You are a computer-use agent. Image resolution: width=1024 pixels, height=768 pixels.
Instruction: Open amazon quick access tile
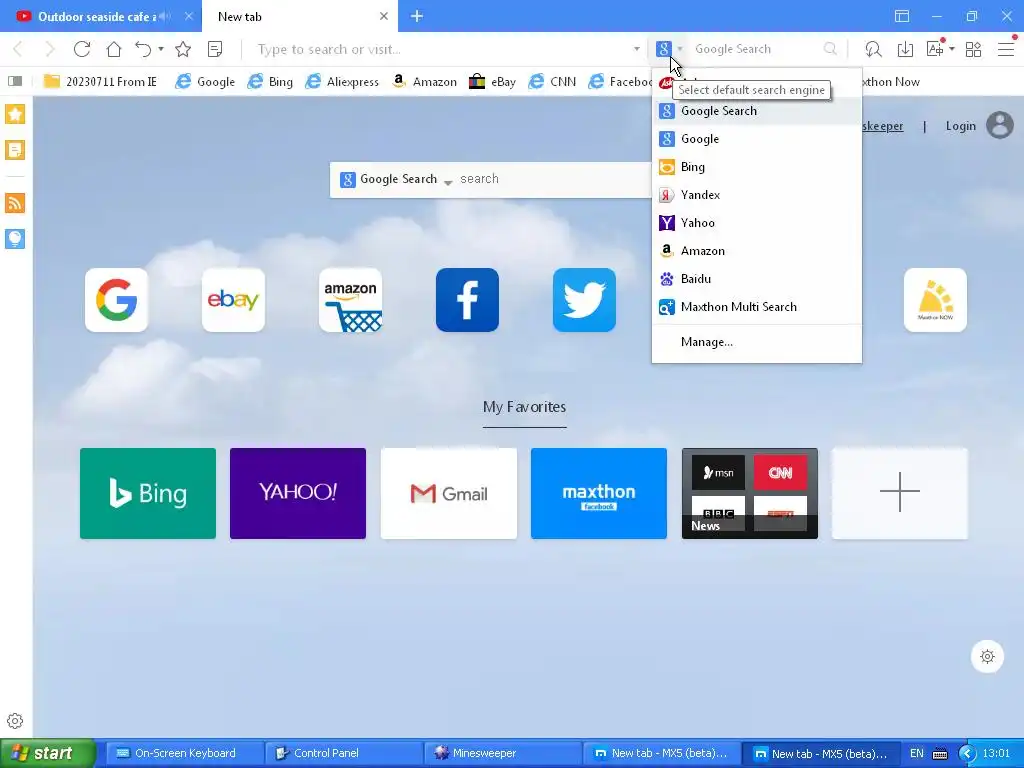point(351,300)
